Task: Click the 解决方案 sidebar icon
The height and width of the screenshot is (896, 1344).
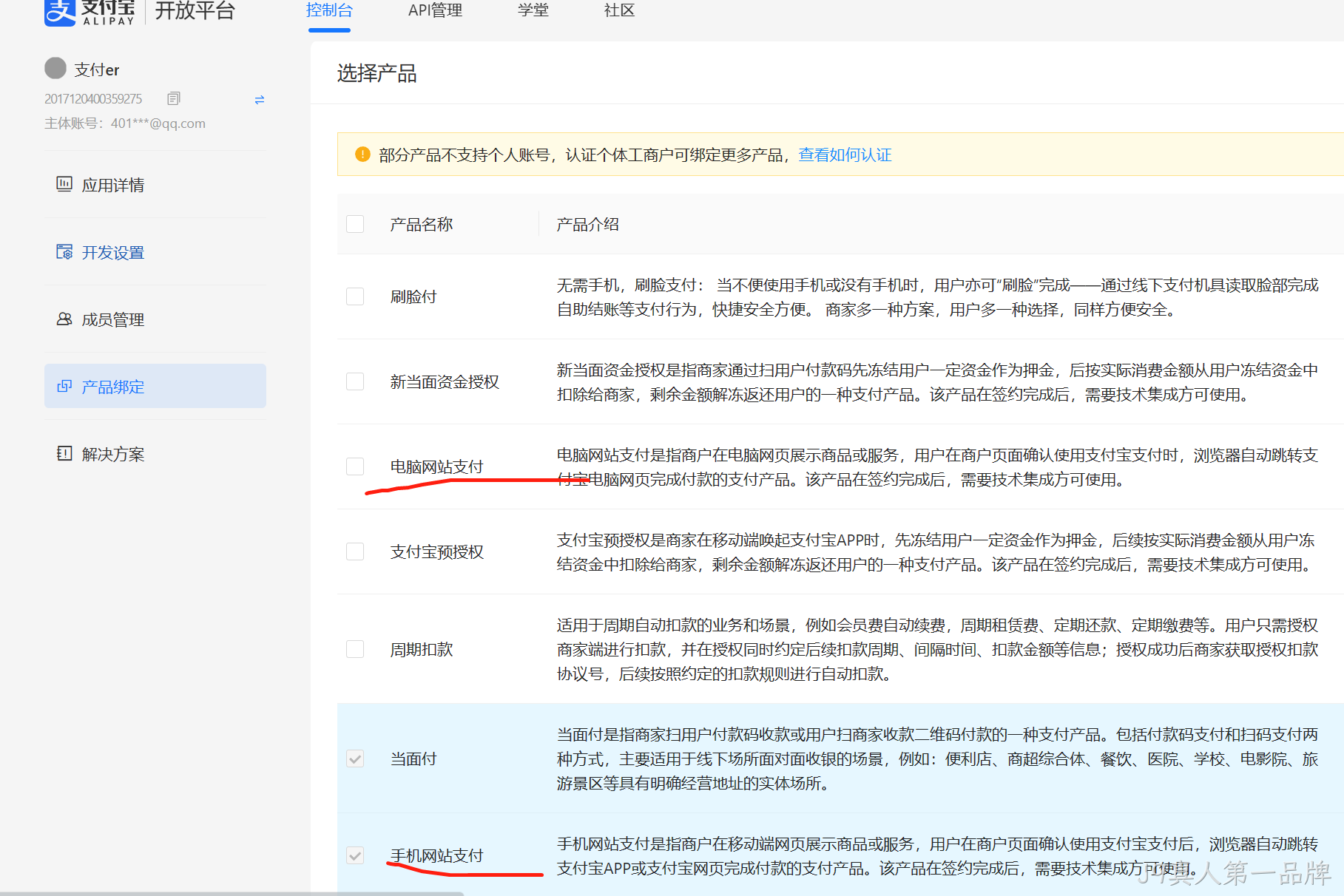Action: 64,453
